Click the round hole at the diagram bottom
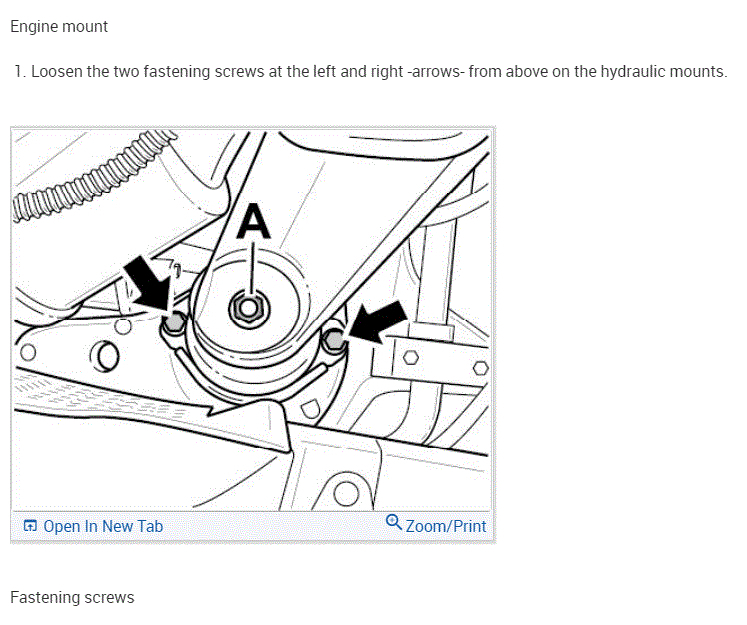 (346, 494)
